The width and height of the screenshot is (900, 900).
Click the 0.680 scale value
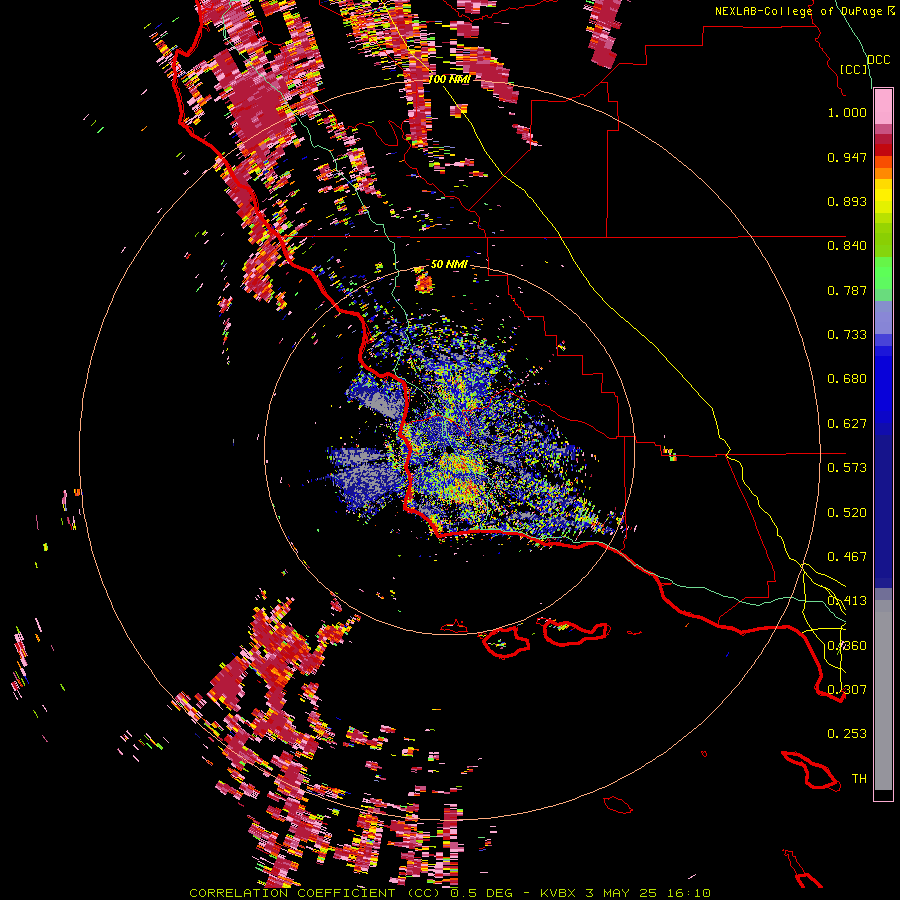pyautogui.click(x=847, y=379)
